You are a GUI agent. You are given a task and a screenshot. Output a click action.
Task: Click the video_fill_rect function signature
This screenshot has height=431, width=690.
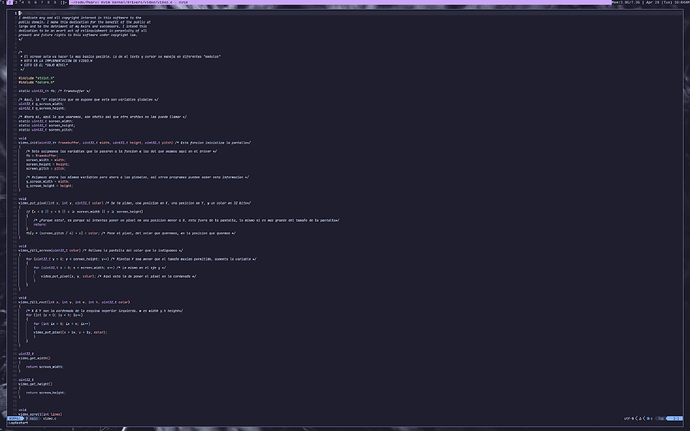click(x=74, y=302)
